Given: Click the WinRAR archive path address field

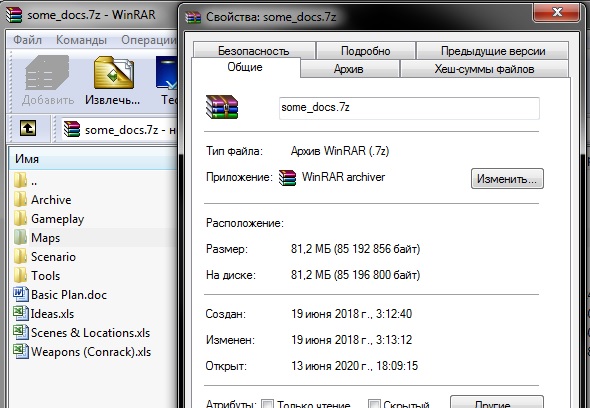Looking at the screenshot, I should 120,129.
